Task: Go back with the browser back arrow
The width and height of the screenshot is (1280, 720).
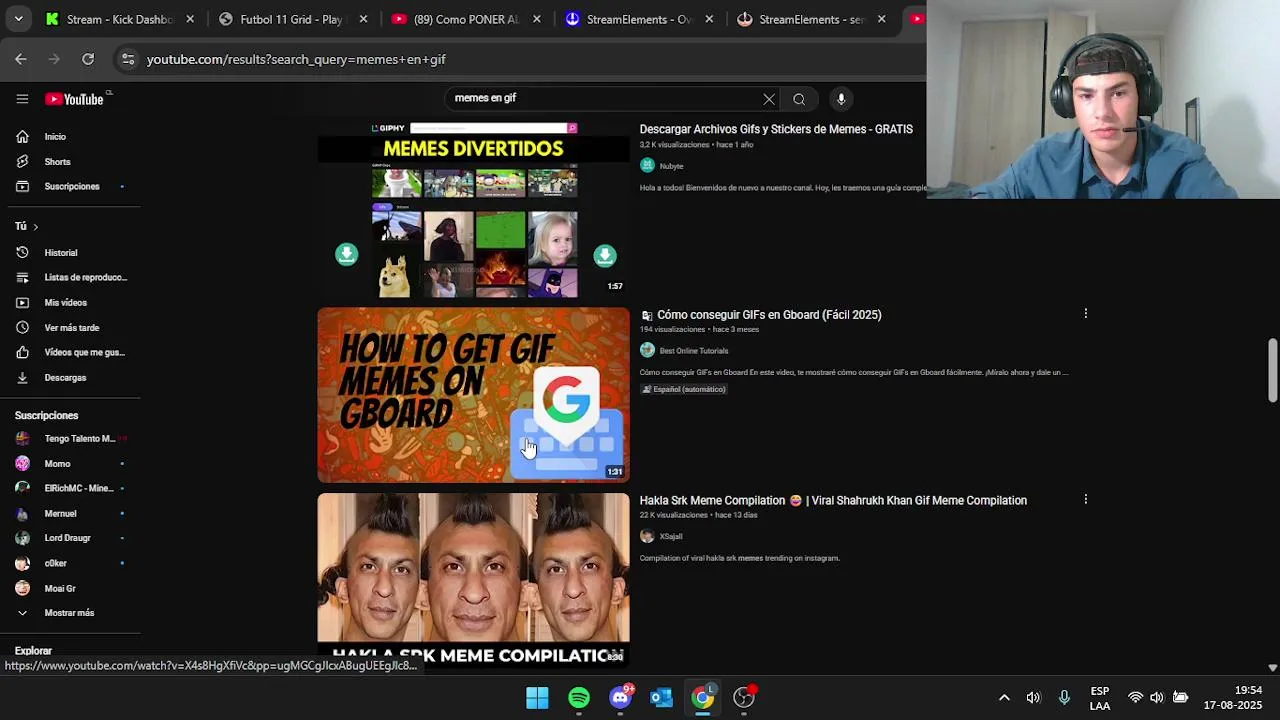Action: tap(21, 59)
